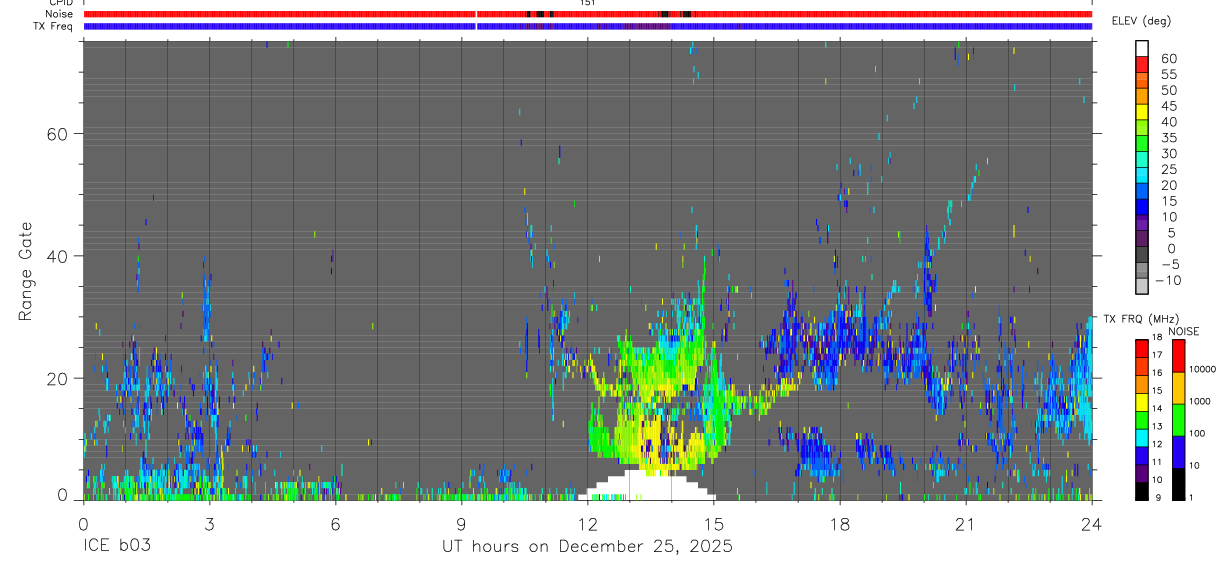The height and width of the screenshot is (567, 1228).
Task: Select the green 13–14 MHz TX FRQ swatch
Action: click(x=1142, y=419)
